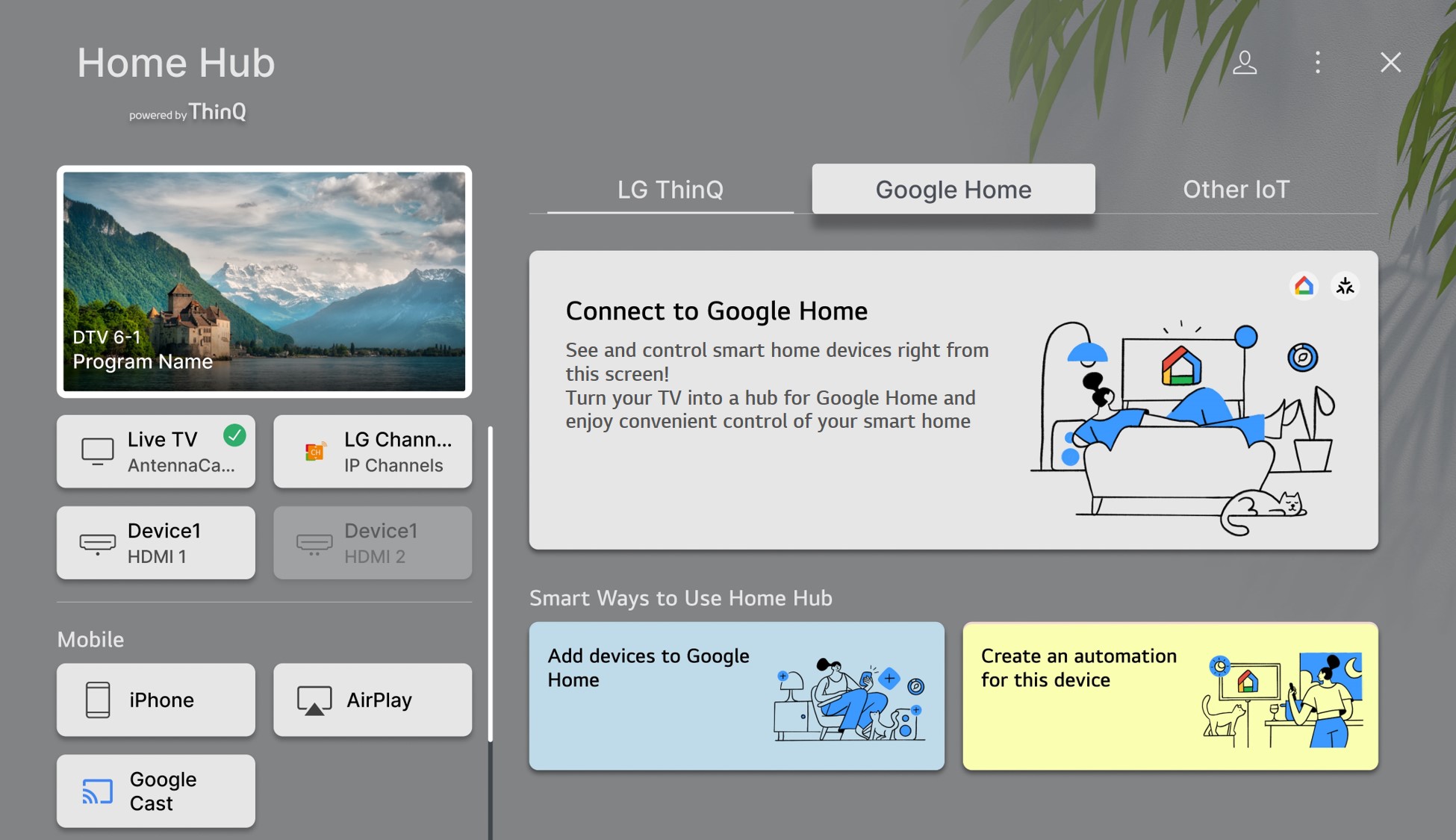Select HDMI 1 Device1 input

[156, 542]
